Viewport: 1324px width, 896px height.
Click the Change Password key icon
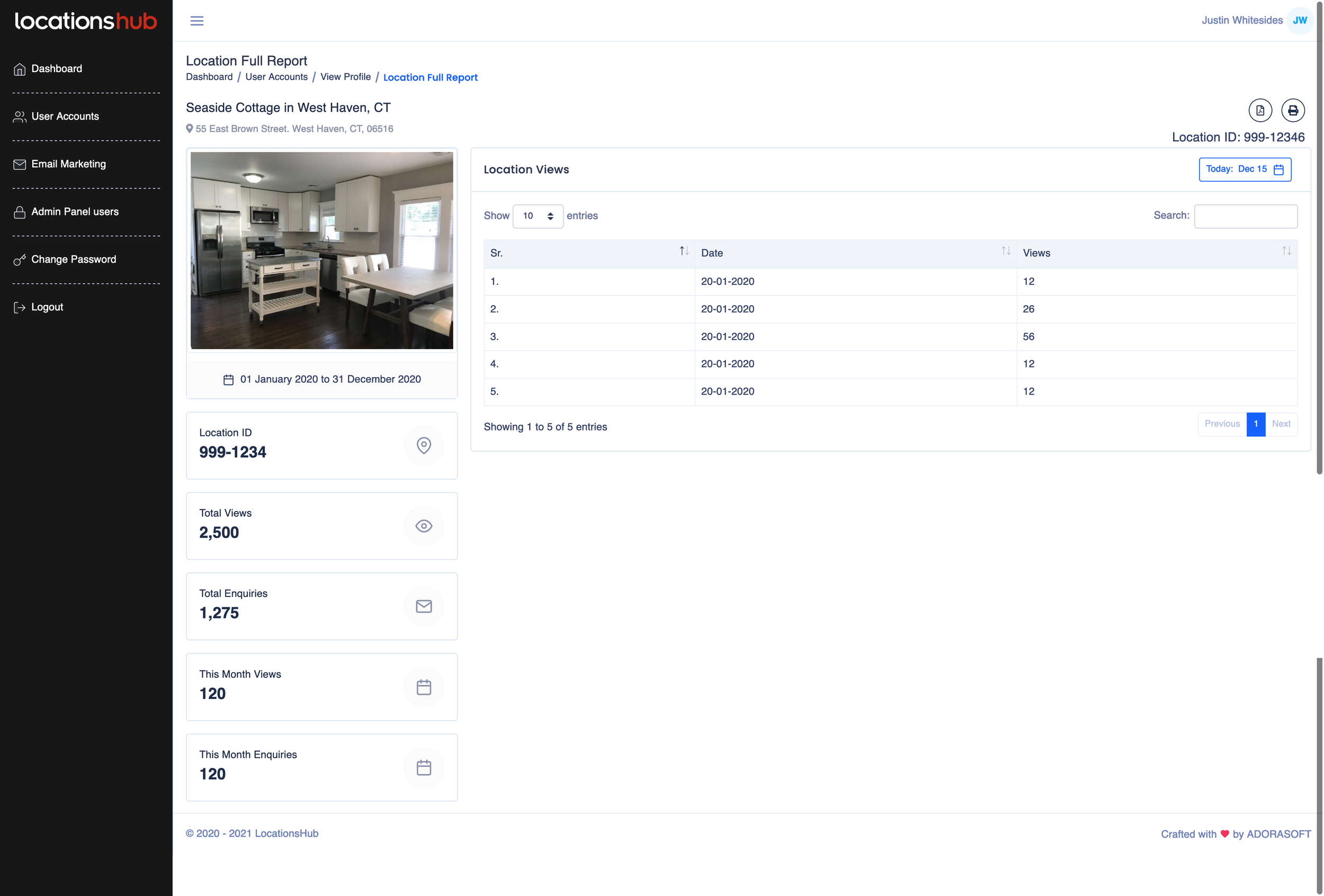click(x=20, y=259)
